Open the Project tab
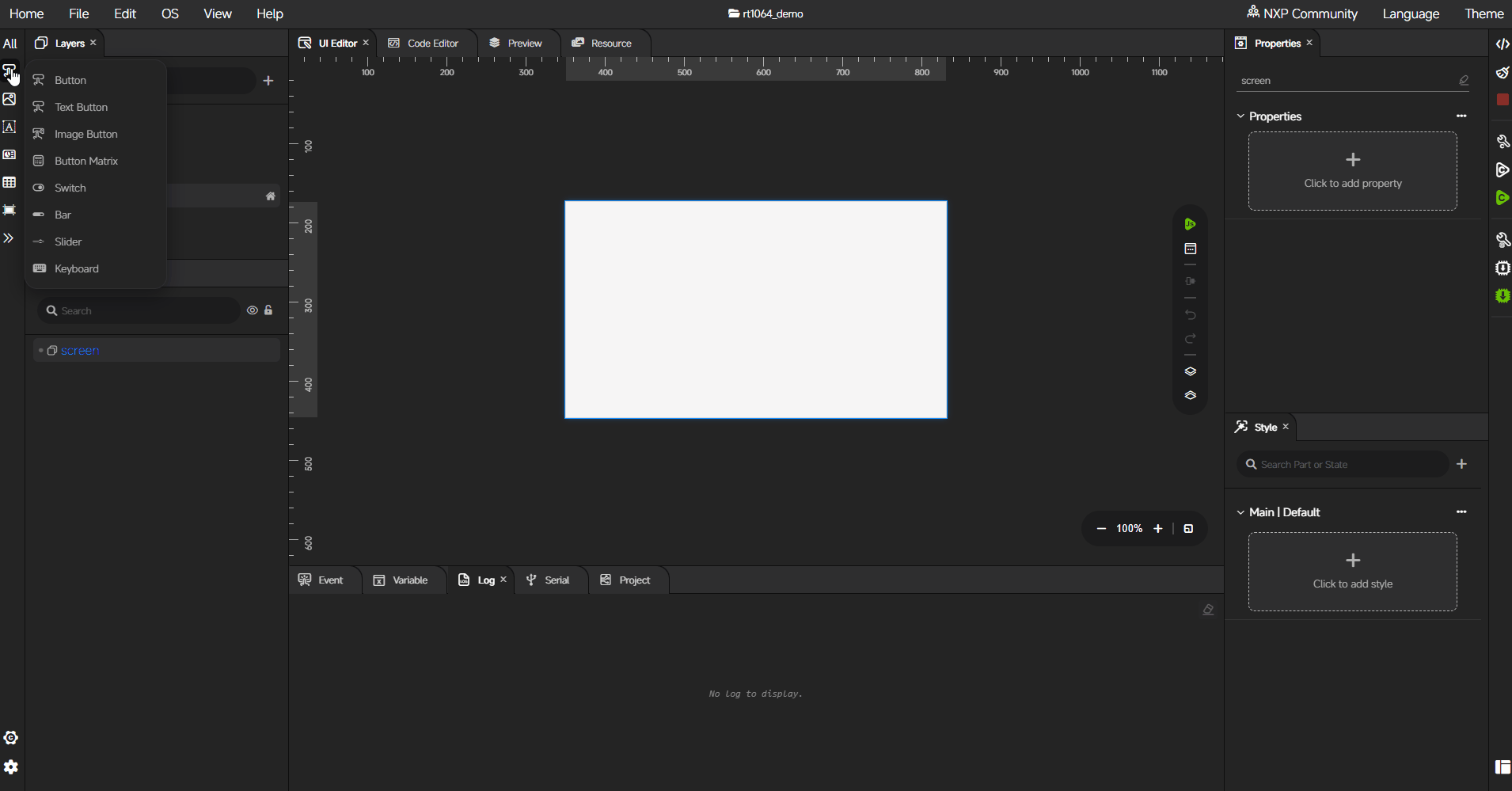The height and width of the screenshot is (791, 1512). (x=625, y=580)
